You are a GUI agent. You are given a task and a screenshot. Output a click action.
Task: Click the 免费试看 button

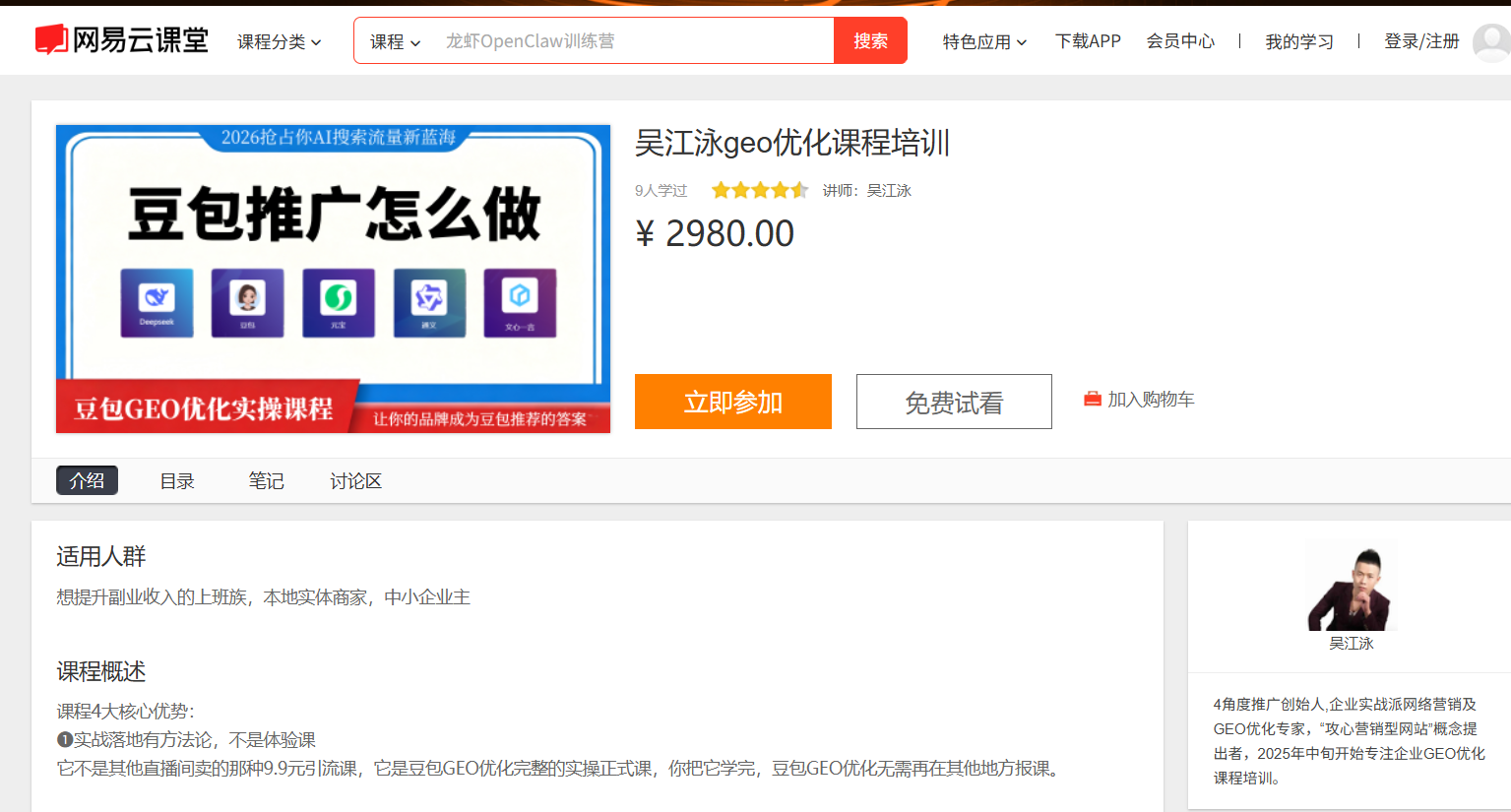954,402
